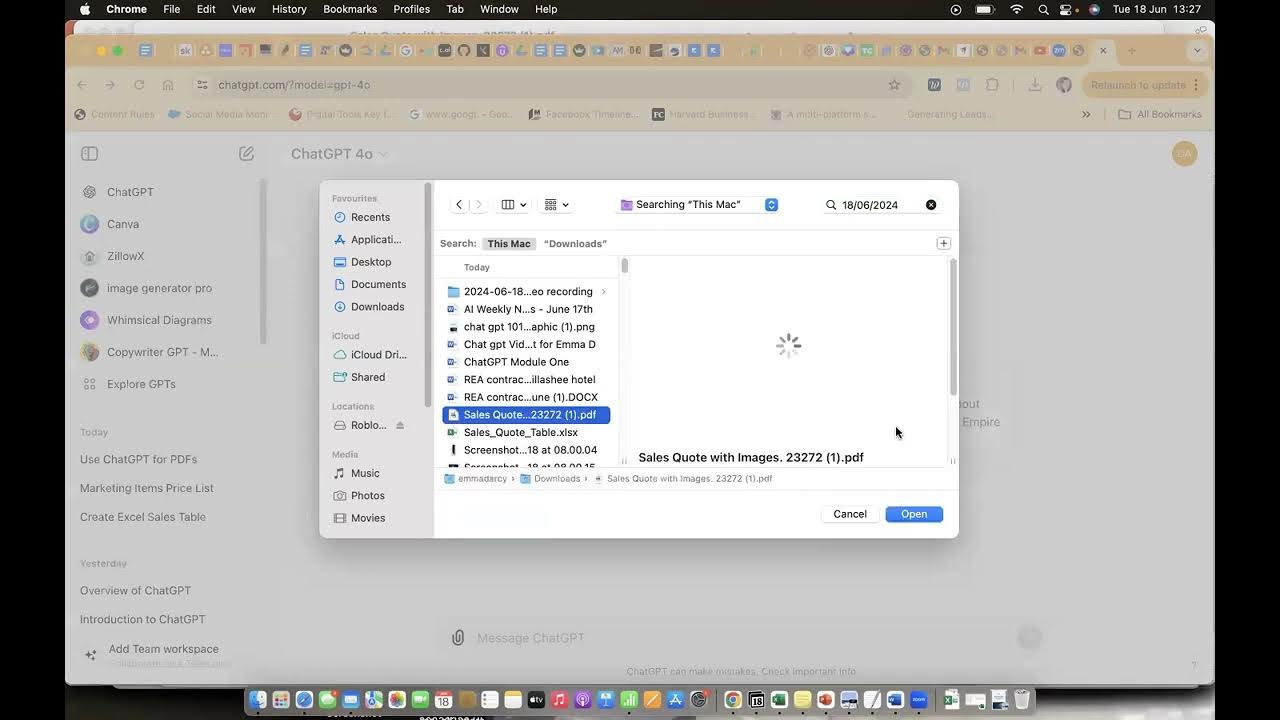Cancel the file dialog

850,514
